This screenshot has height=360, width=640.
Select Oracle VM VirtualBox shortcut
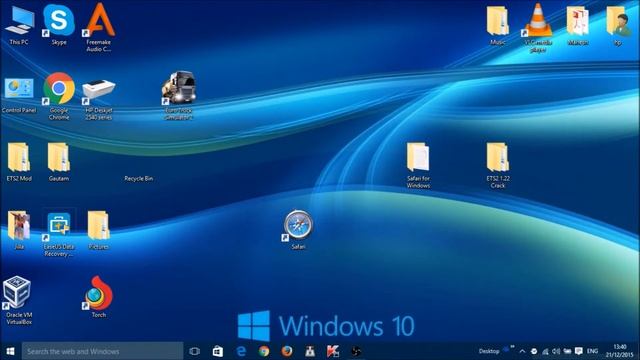point(18,300)
